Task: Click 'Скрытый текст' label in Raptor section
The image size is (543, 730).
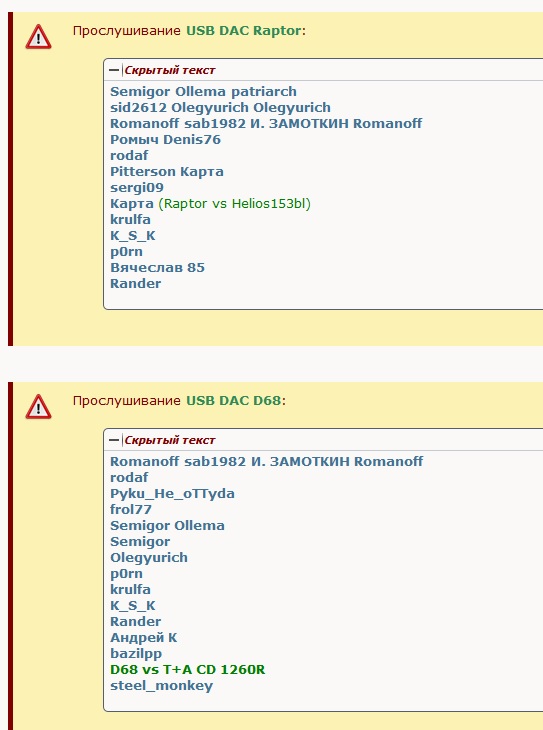Action: (x=170, y=70)
